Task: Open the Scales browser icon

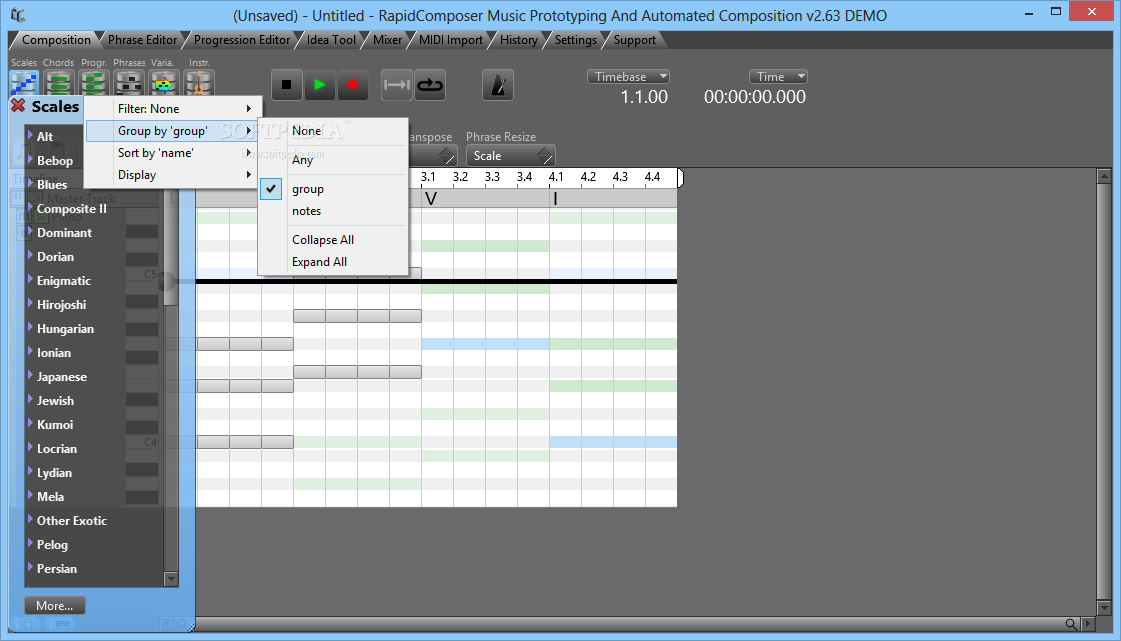Action: 24,84
